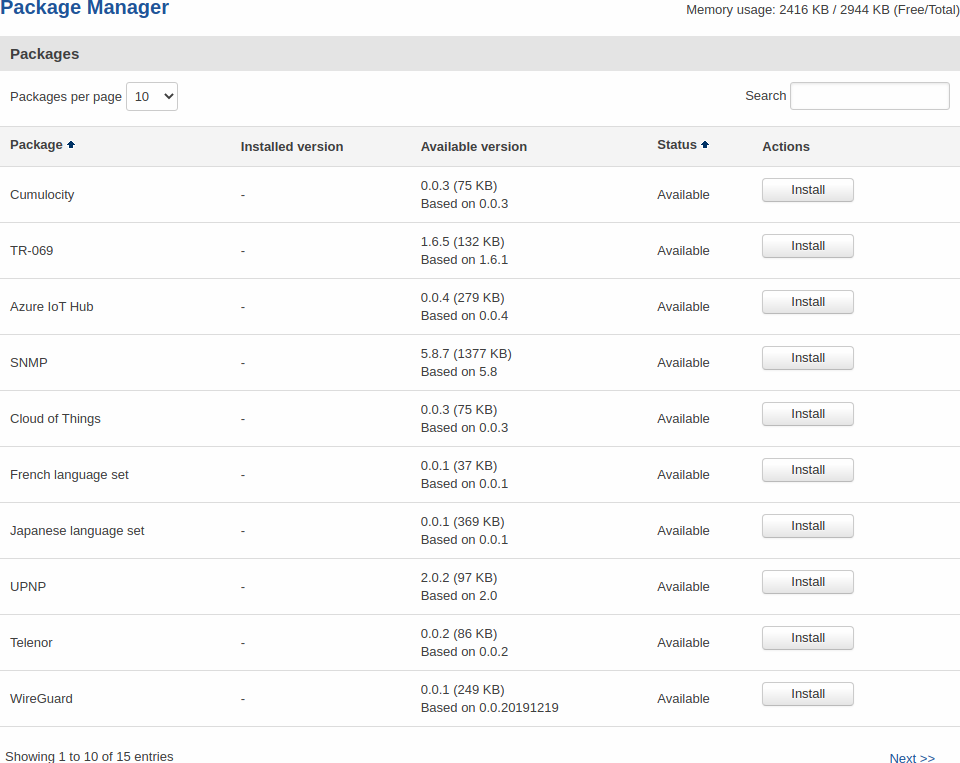
Task: Install the SNMP package
Action: 807,358
